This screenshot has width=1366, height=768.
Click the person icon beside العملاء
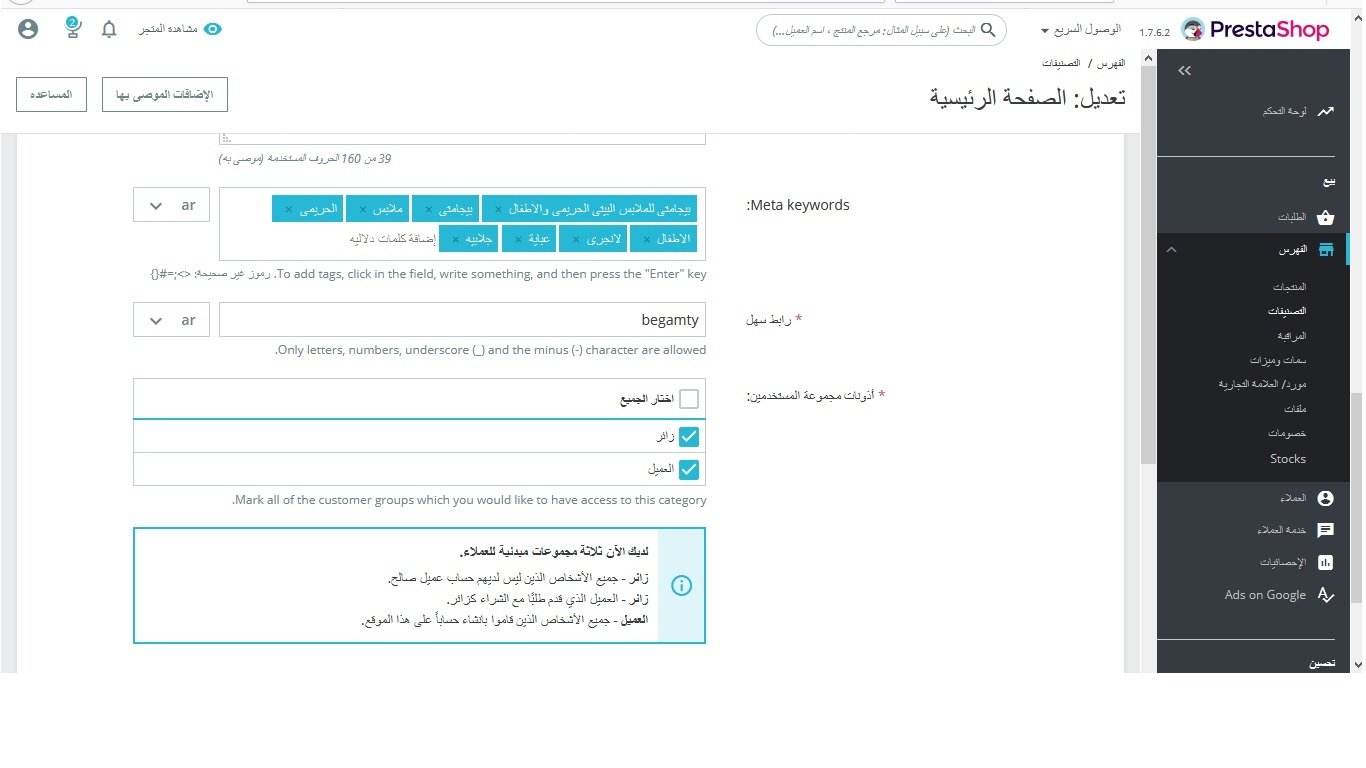point(1325,498)
